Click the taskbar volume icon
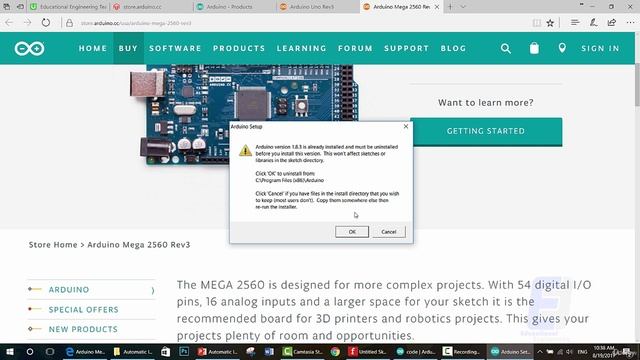Viewport: 640px width, 360px height. [569, 351]
